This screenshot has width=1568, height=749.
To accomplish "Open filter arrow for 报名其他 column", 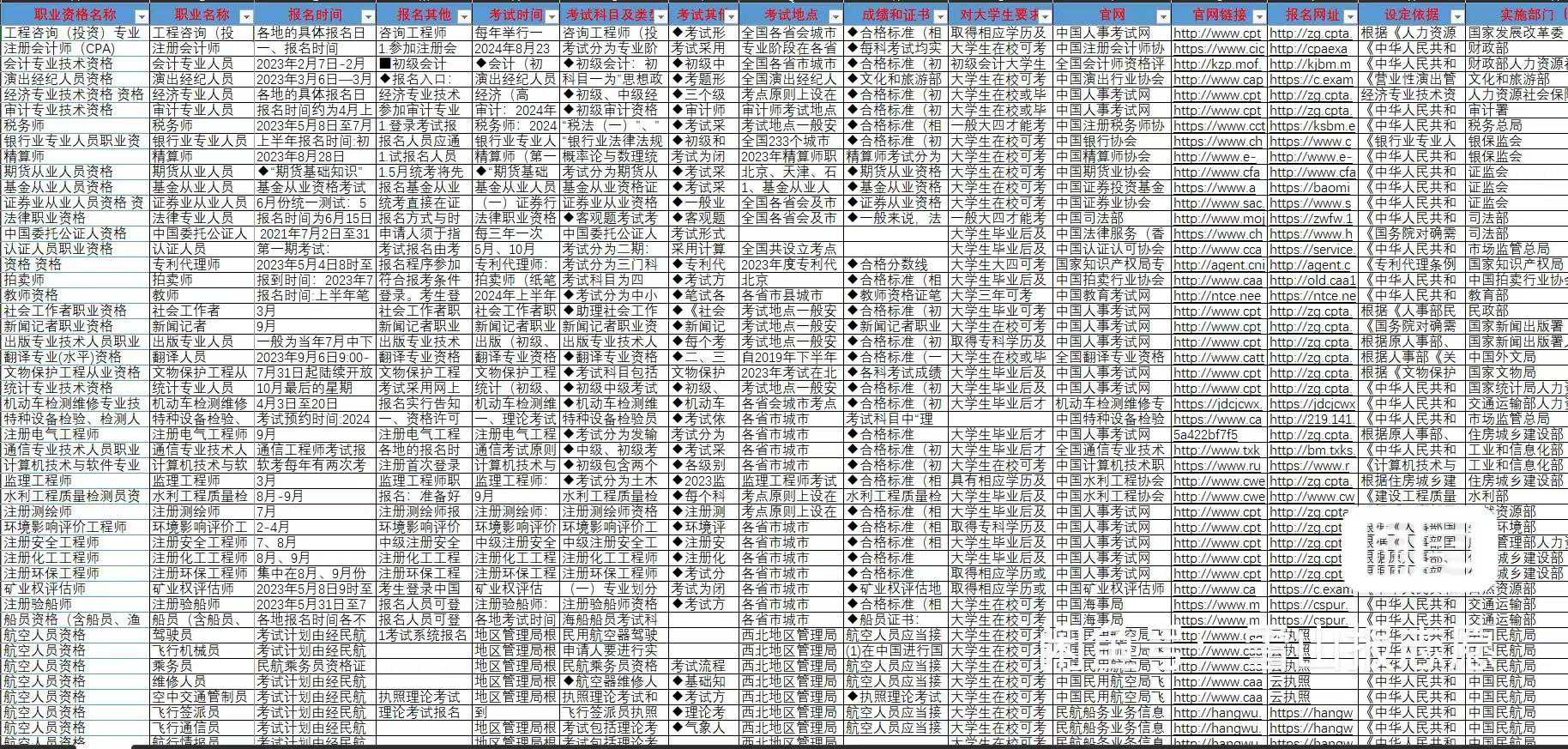I will click(x=464, y=16).
